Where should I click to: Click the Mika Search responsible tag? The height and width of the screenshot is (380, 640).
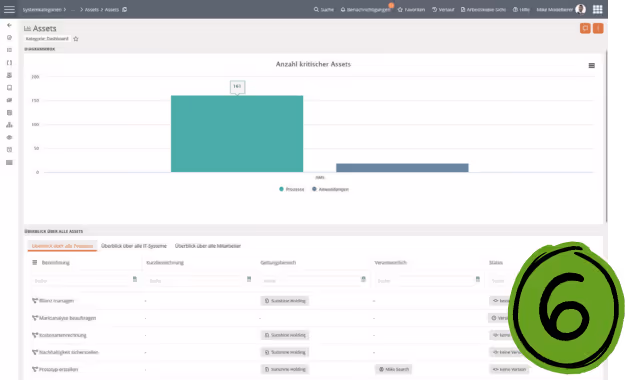pos(393,369)
